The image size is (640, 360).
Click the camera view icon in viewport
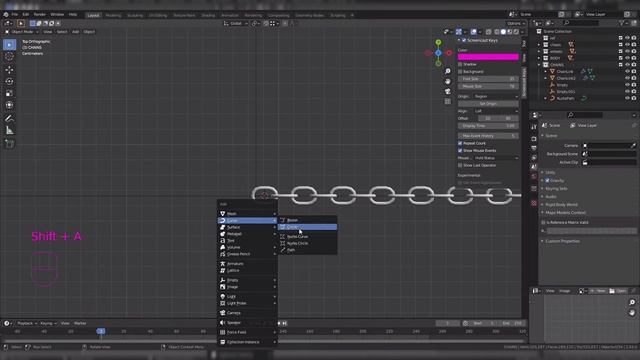click(448, 91)
